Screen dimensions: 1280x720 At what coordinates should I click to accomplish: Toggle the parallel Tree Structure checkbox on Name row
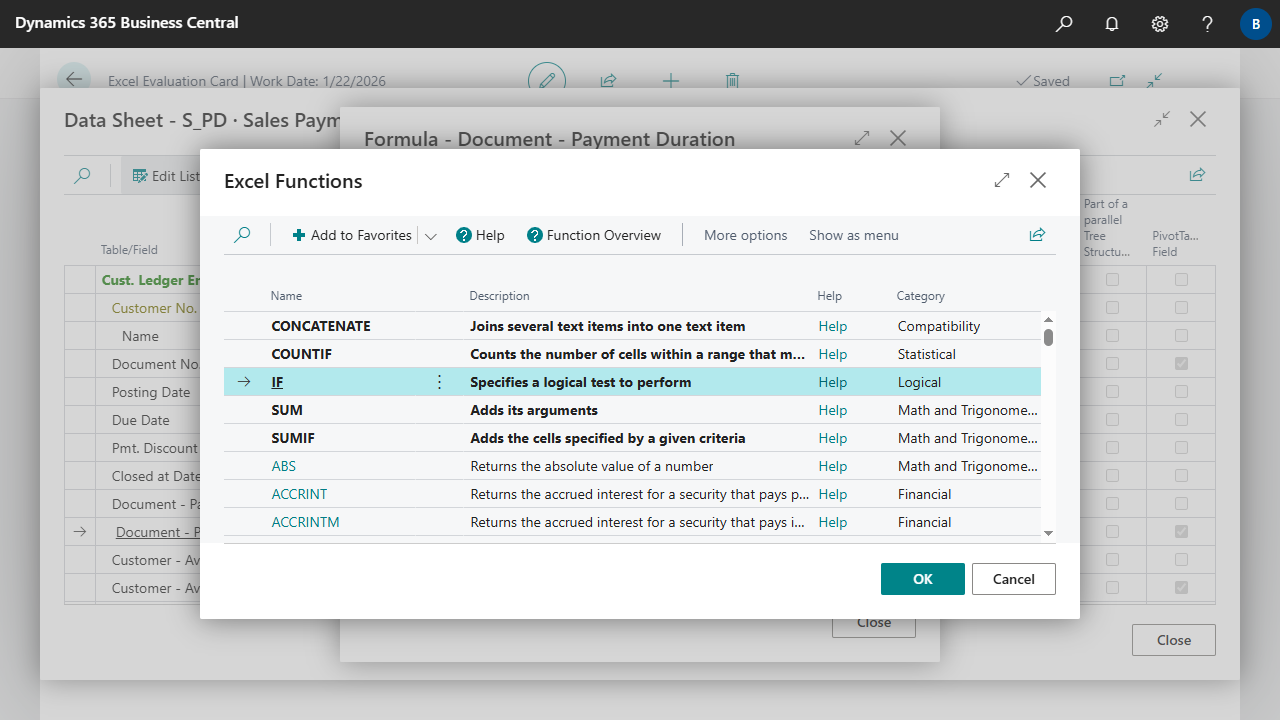(1112, 335)
